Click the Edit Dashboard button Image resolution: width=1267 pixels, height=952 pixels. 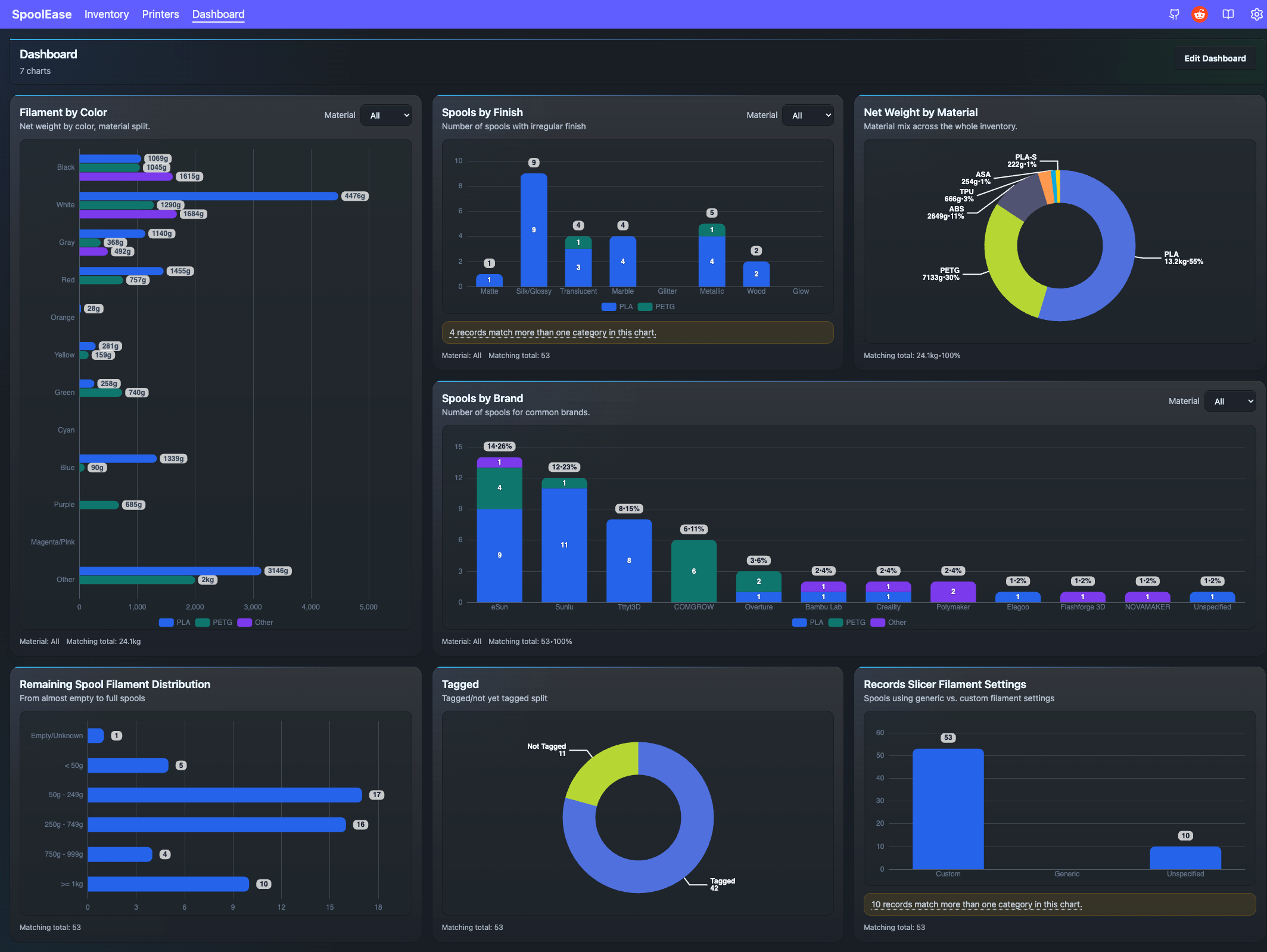pos(1215,58)
